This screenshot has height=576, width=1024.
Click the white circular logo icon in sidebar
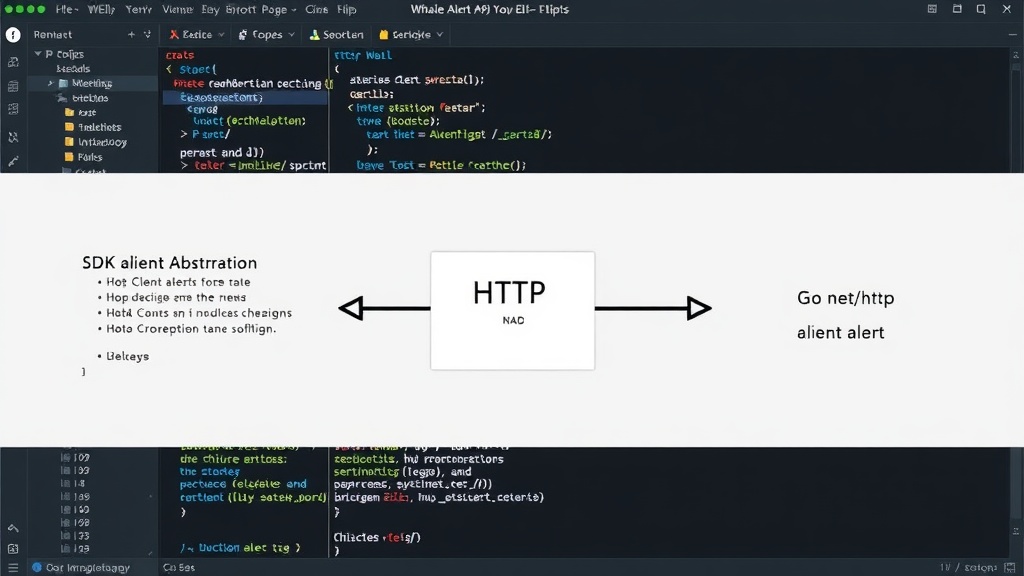(x=13, y=35)
